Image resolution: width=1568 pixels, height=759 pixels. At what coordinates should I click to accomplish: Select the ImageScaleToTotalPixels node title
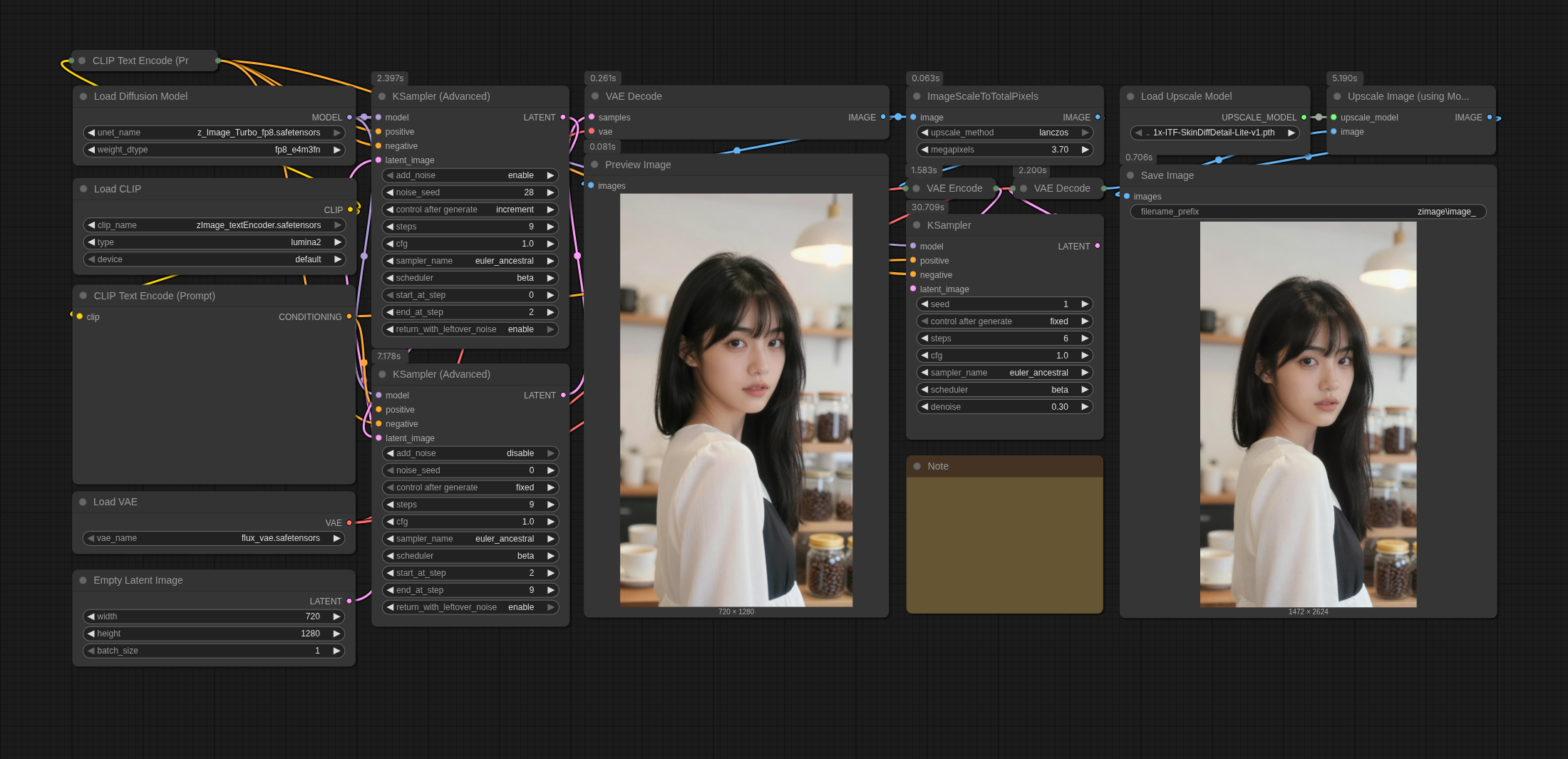point(982,97)
